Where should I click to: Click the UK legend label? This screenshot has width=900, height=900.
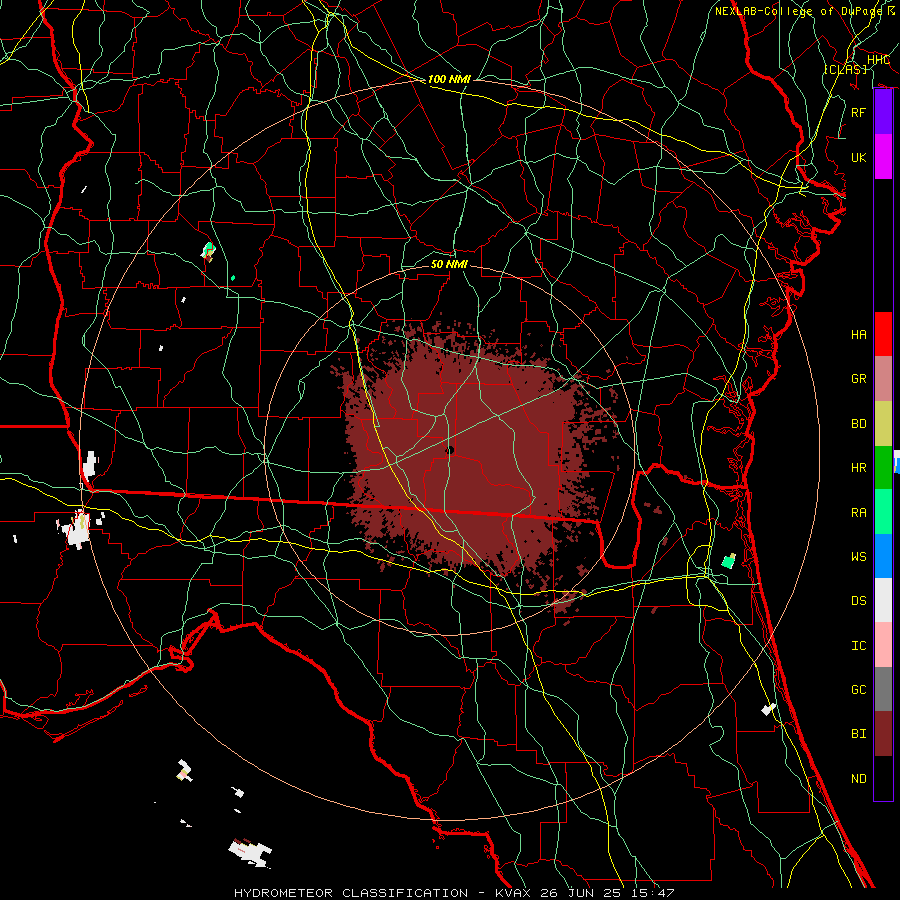[x=858, y=157]
